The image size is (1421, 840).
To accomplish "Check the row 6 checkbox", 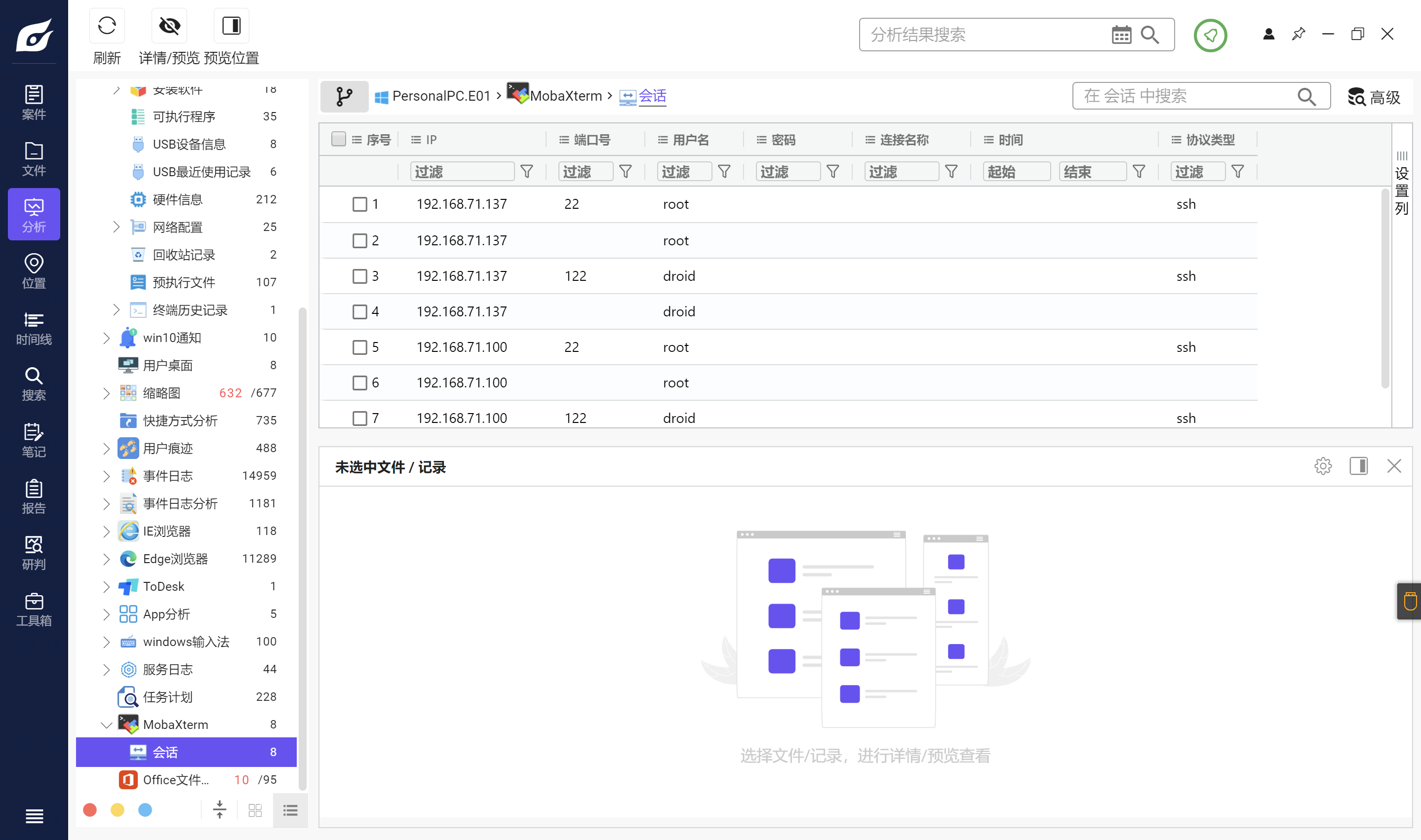I will [x=359, y=382].
